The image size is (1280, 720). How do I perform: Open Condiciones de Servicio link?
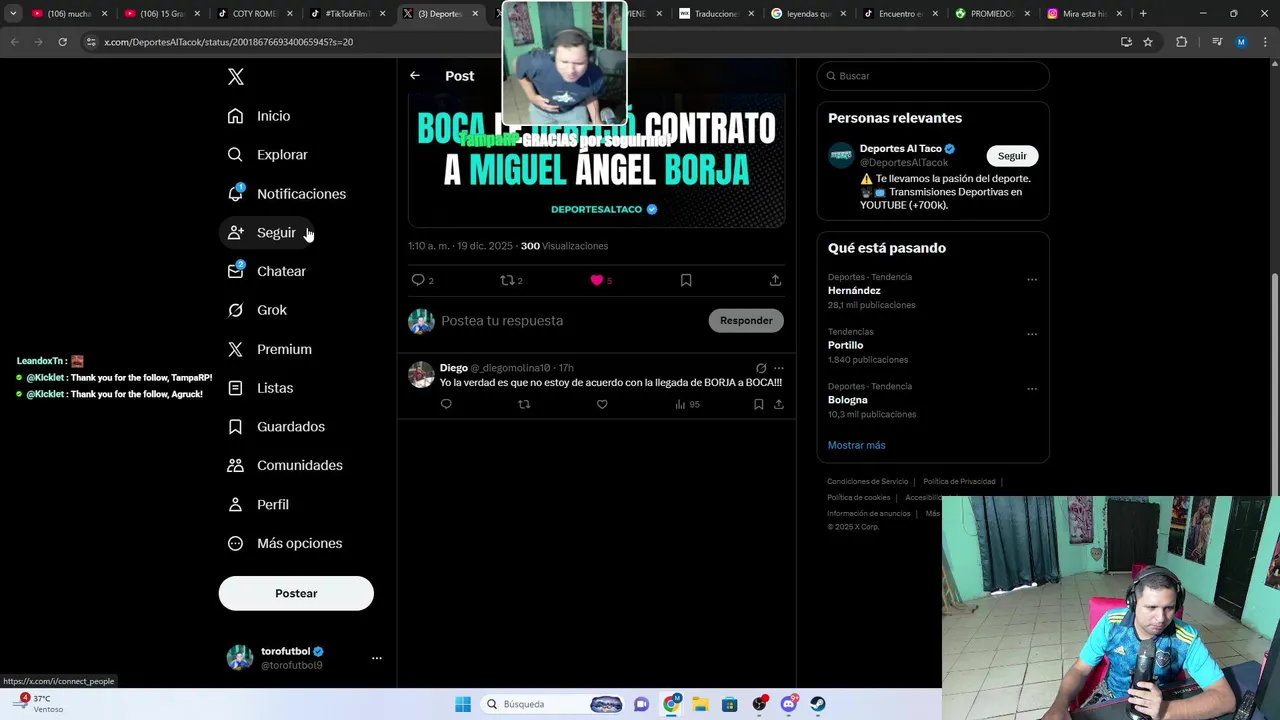pos(868,482)
